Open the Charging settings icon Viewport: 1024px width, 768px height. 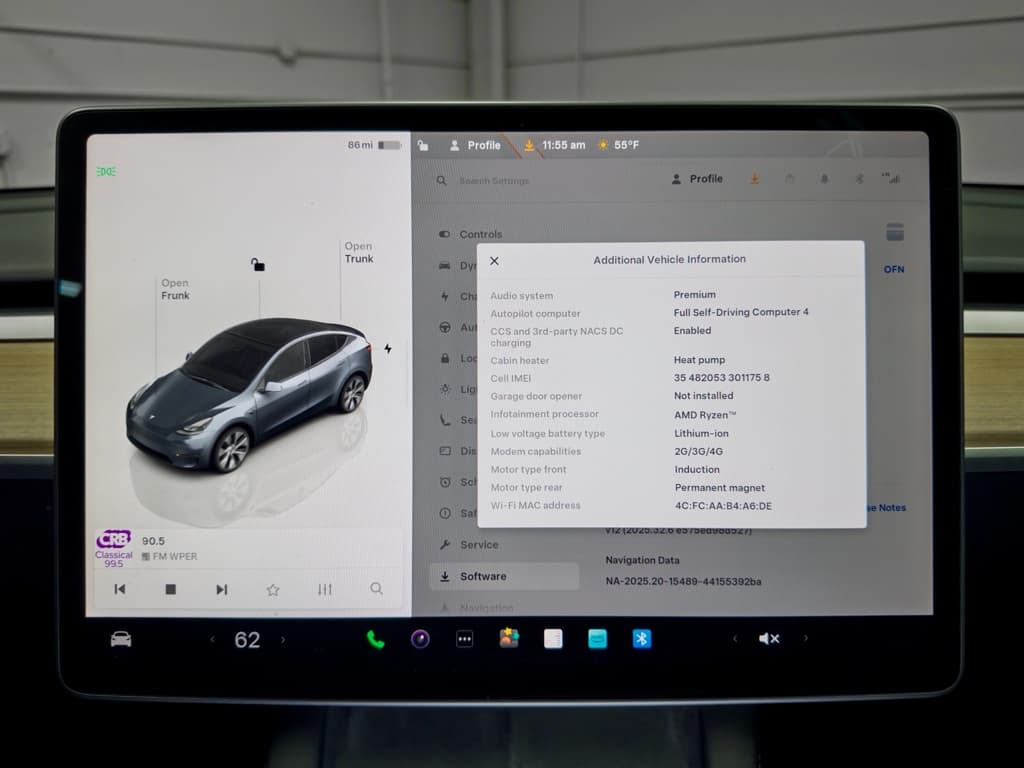[x=444, y=296]
